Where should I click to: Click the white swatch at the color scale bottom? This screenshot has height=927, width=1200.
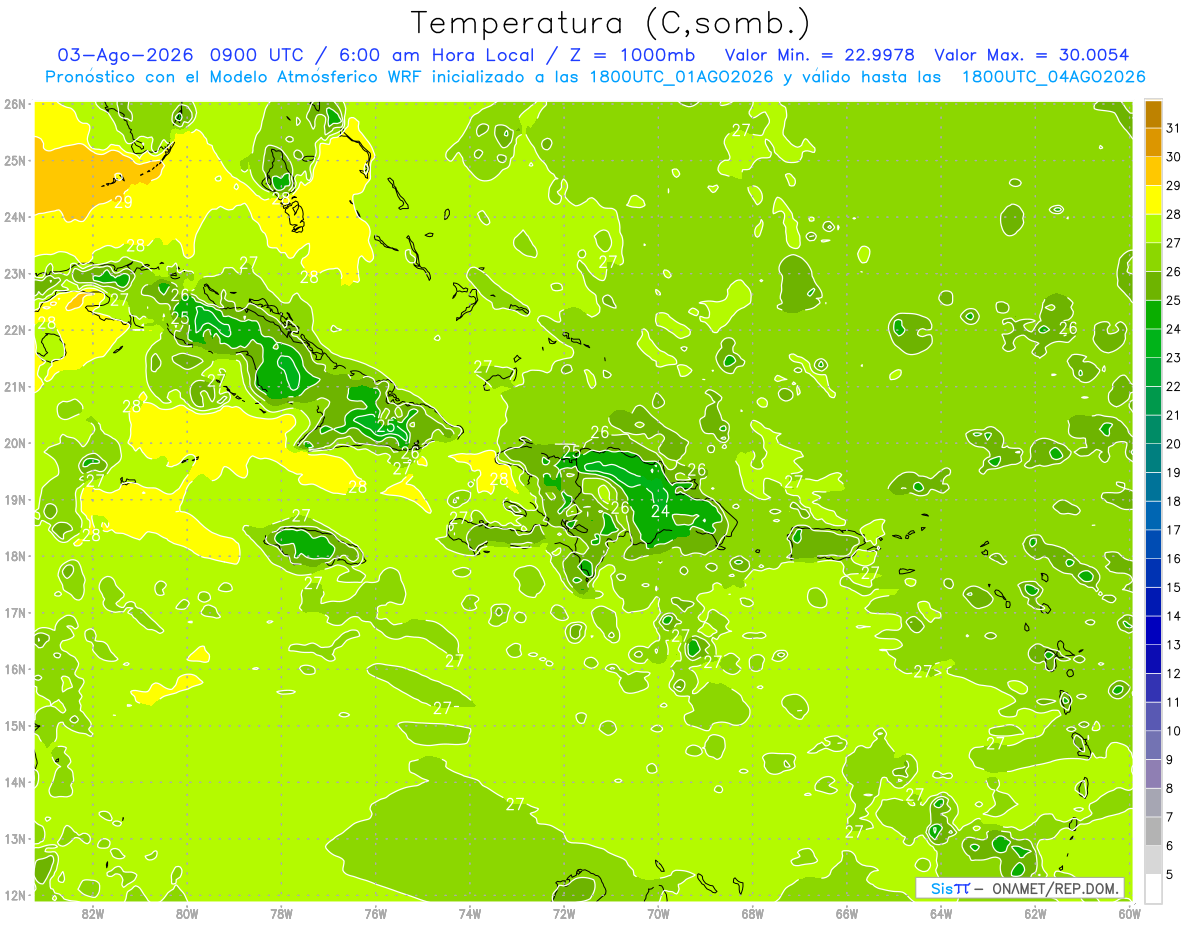[1153, 888]
